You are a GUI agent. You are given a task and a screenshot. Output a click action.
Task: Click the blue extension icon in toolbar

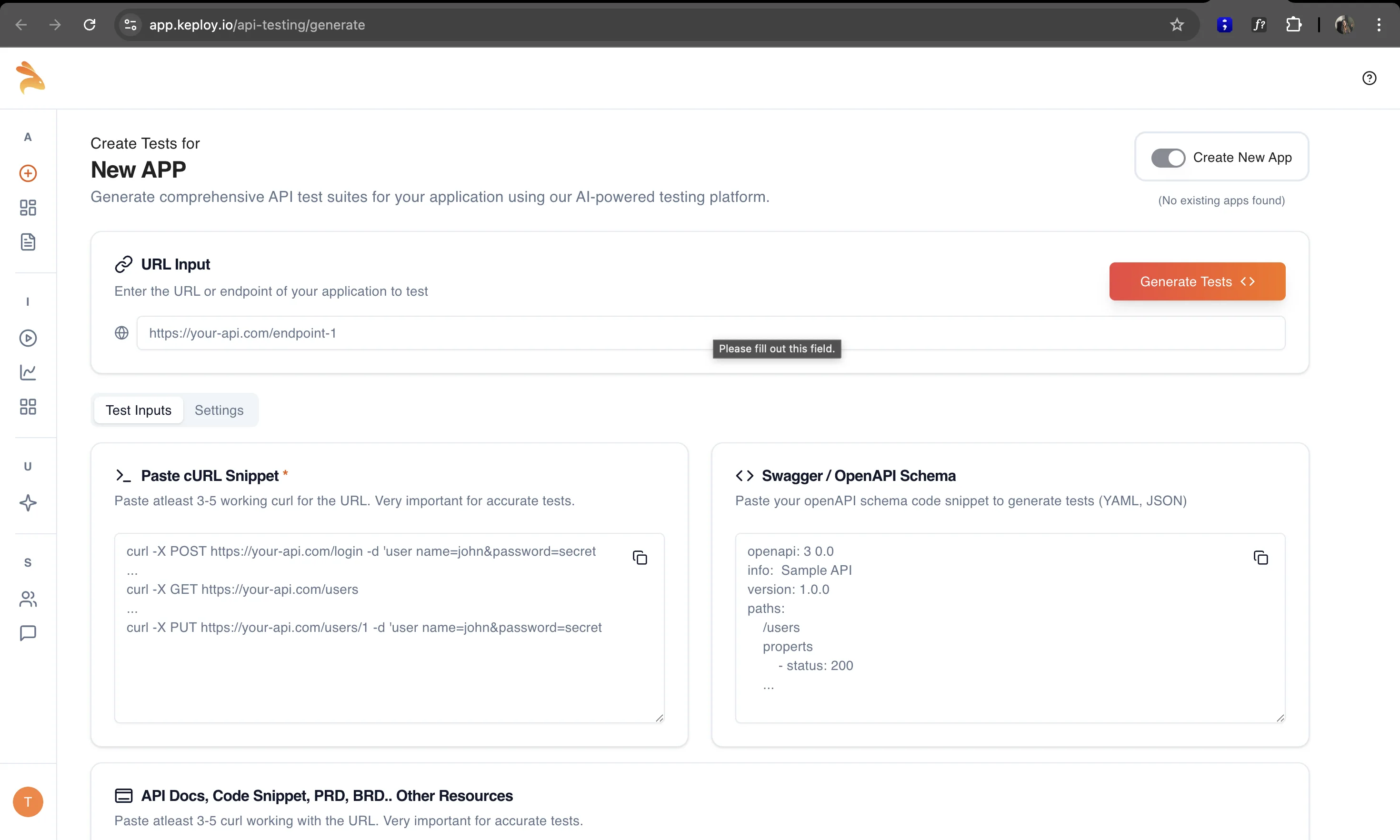pos(1224,25)
